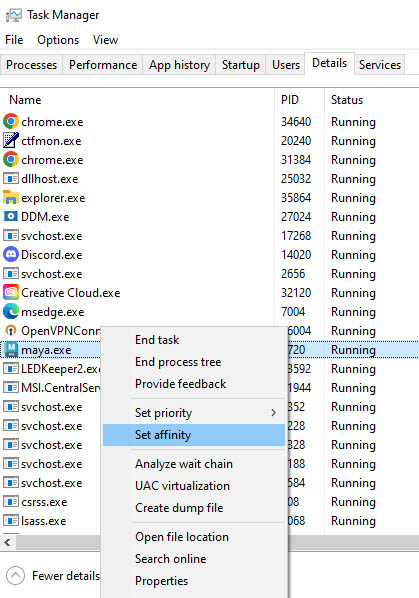
Task: Switch to the Services tab
Action: pos(380,65)
